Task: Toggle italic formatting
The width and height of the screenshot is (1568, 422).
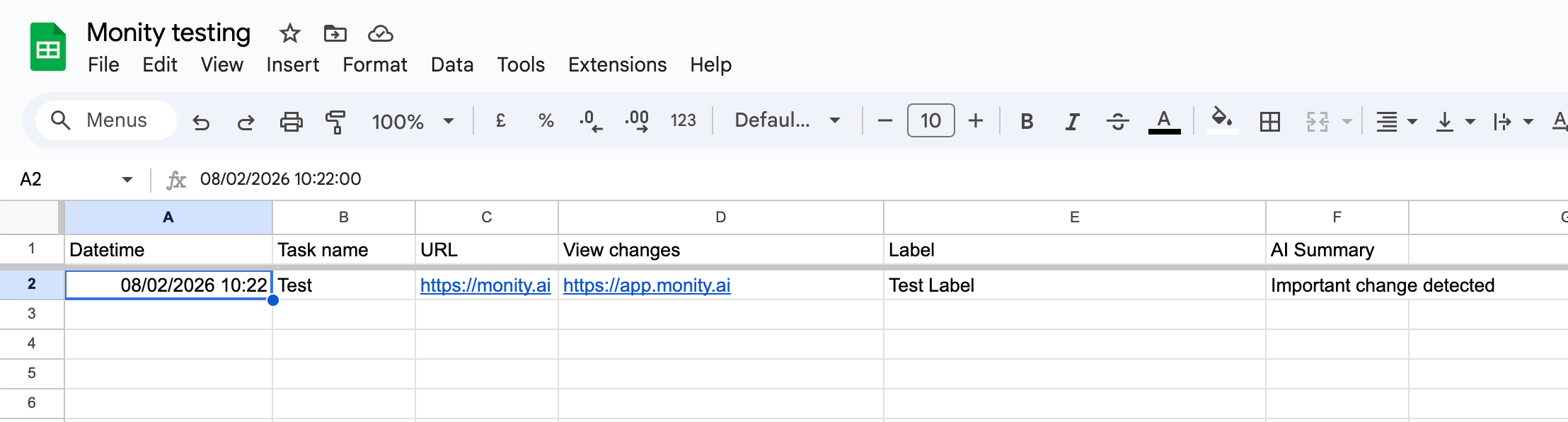Action: tap(1072, 122)
